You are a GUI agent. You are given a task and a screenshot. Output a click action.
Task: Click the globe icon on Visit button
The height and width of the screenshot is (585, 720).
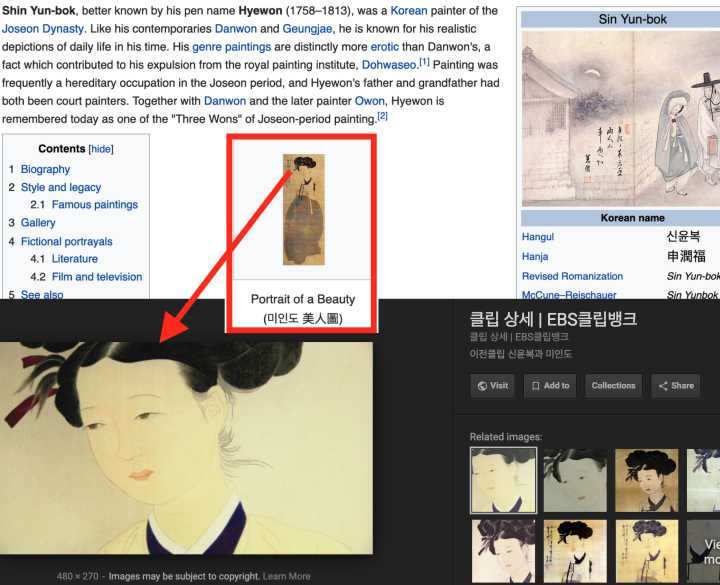(482, 386)
